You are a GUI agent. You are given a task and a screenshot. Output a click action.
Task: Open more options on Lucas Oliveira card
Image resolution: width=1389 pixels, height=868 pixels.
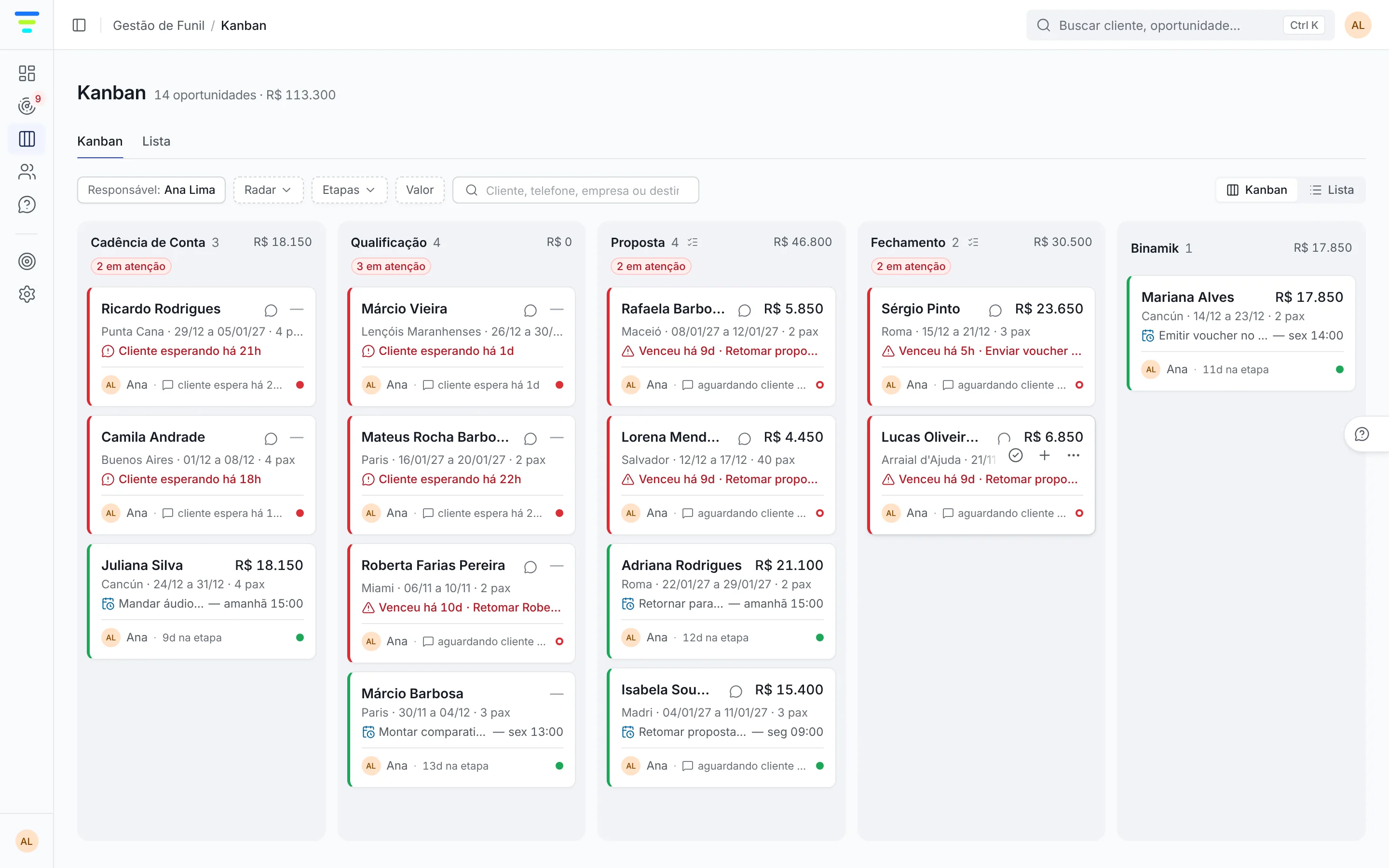point(1073,455)
